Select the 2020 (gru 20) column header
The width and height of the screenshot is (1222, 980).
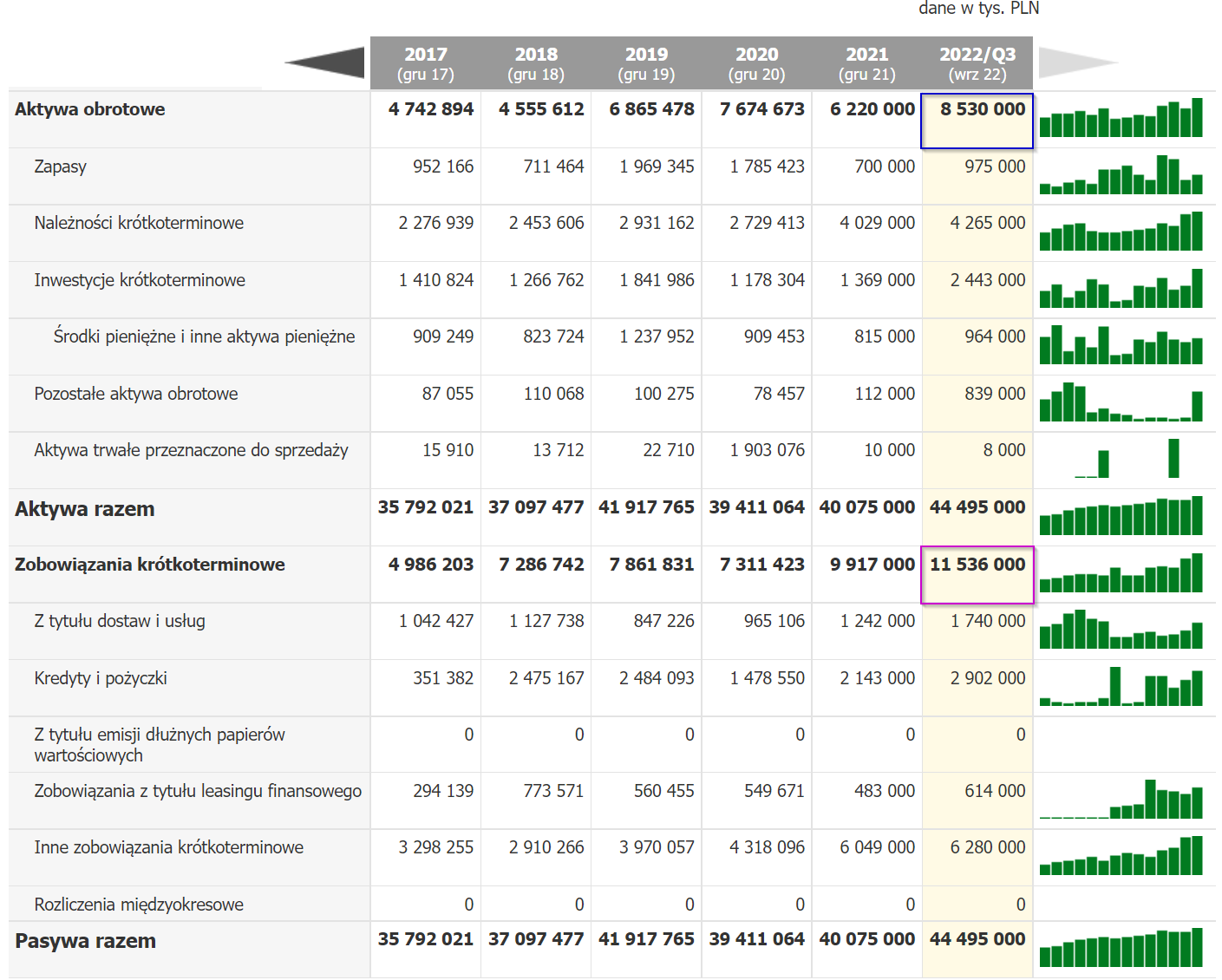click(x=756, y=63)
